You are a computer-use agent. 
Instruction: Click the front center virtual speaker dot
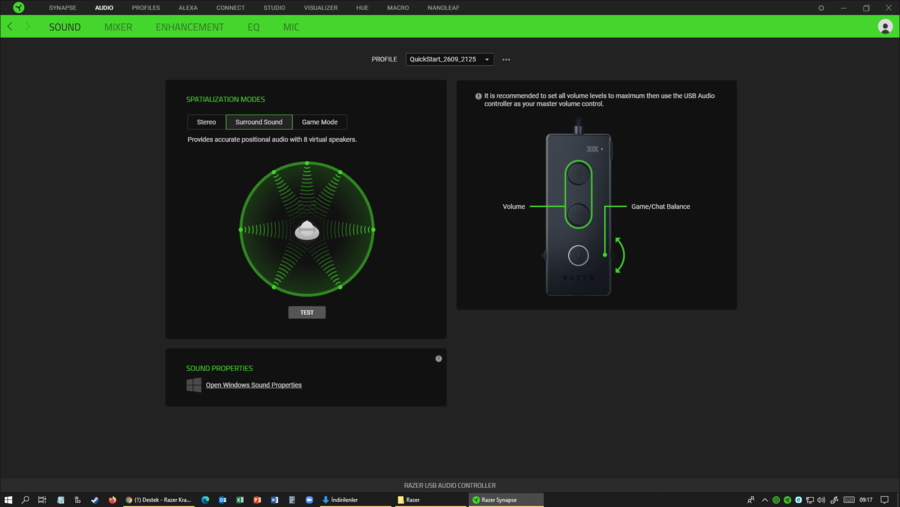tap(307, 164)
